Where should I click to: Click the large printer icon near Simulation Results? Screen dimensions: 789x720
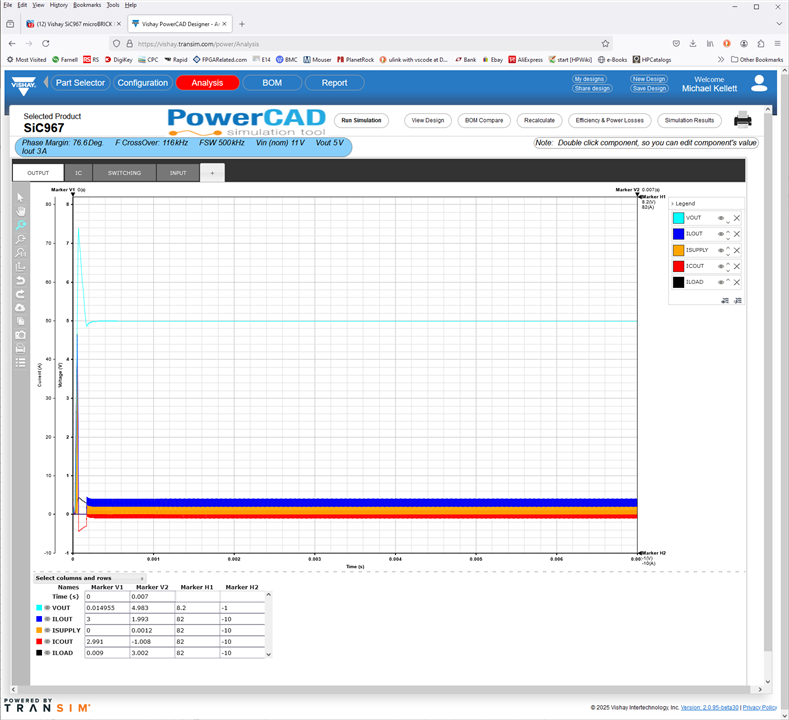click(x=743, y=120)
